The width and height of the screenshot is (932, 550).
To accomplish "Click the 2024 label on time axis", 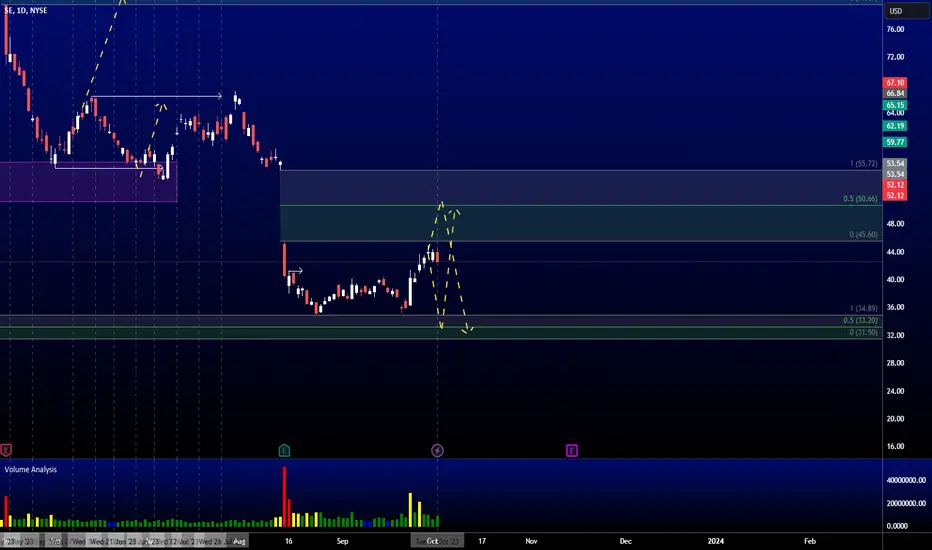I will click(716, 541).
